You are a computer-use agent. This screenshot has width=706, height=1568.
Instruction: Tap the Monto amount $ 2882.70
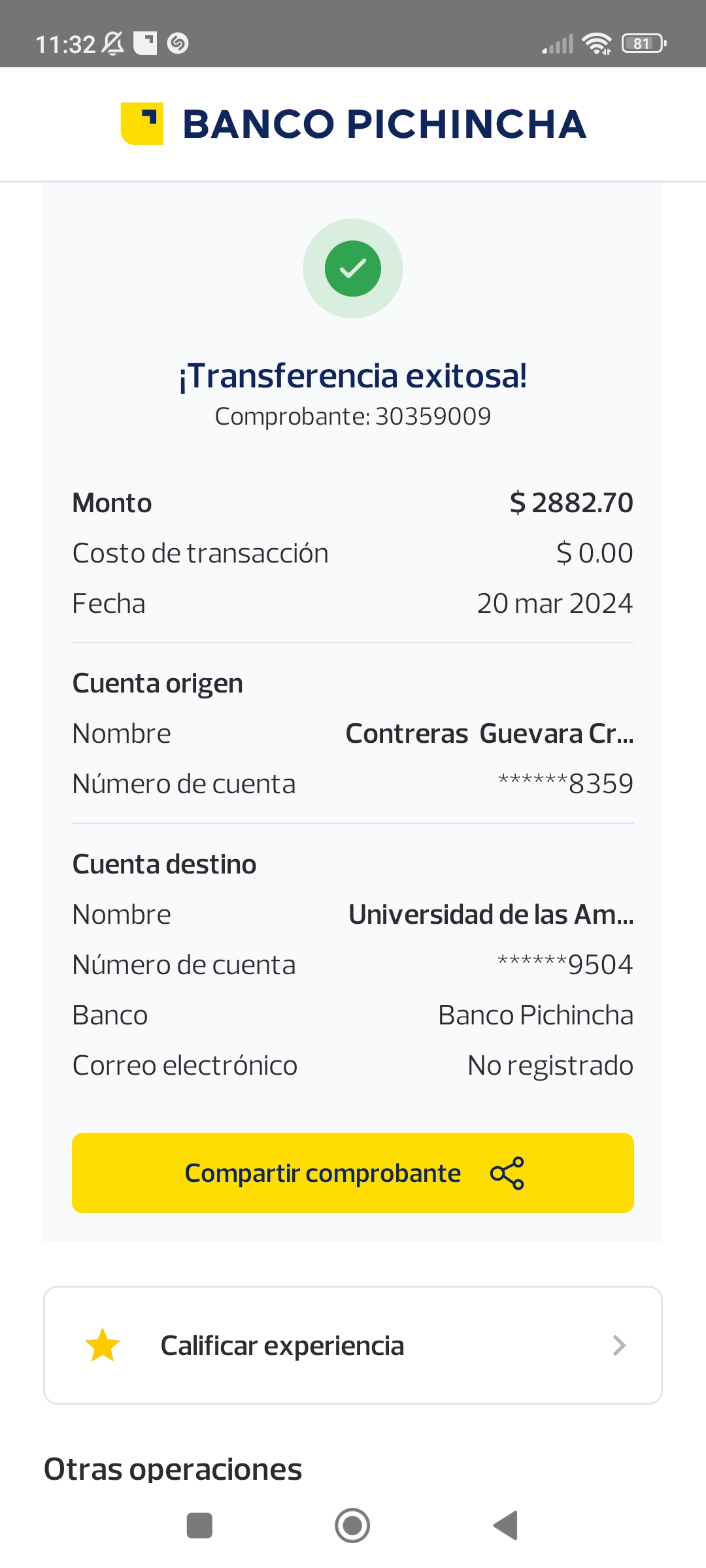571,503
